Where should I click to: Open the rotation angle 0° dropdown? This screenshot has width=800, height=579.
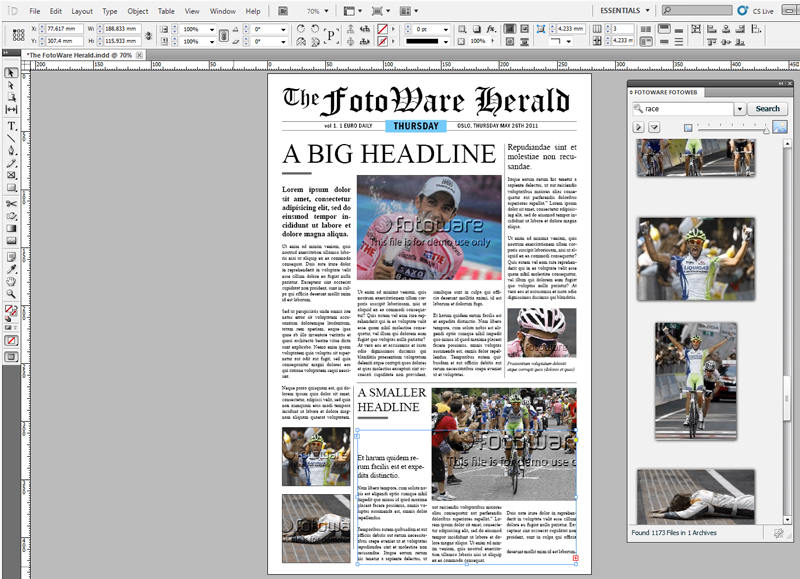(x=283, y=30)
